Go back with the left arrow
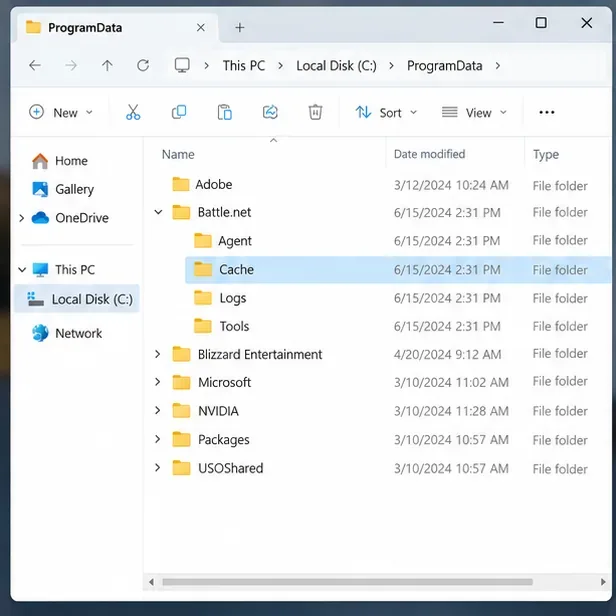 [x=35, y=65]
